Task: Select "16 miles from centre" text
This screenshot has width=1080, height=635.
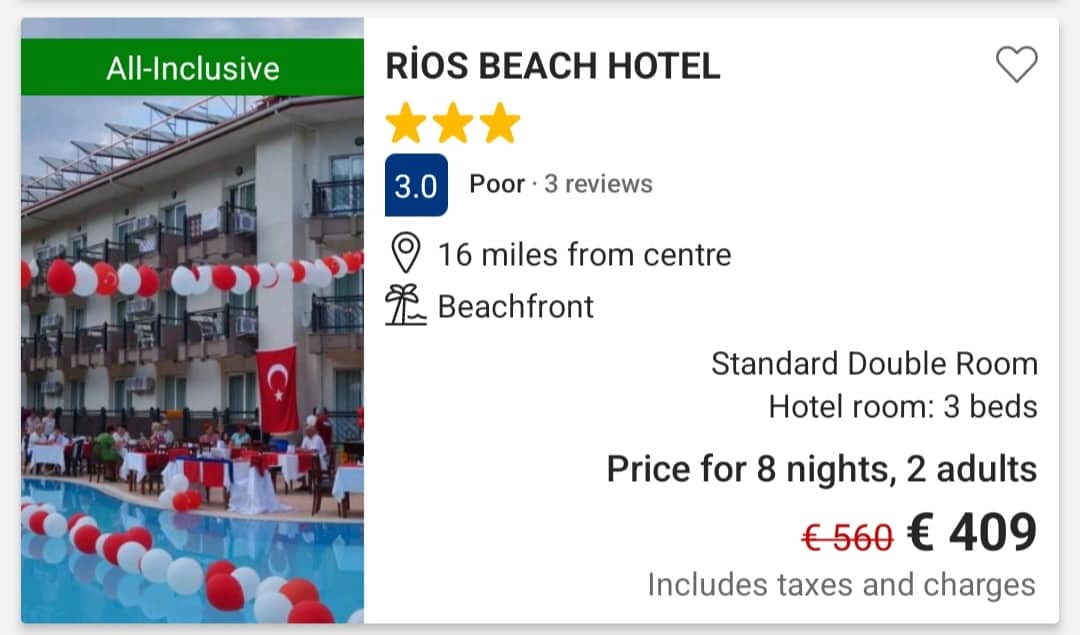Action: pos(584,255)
